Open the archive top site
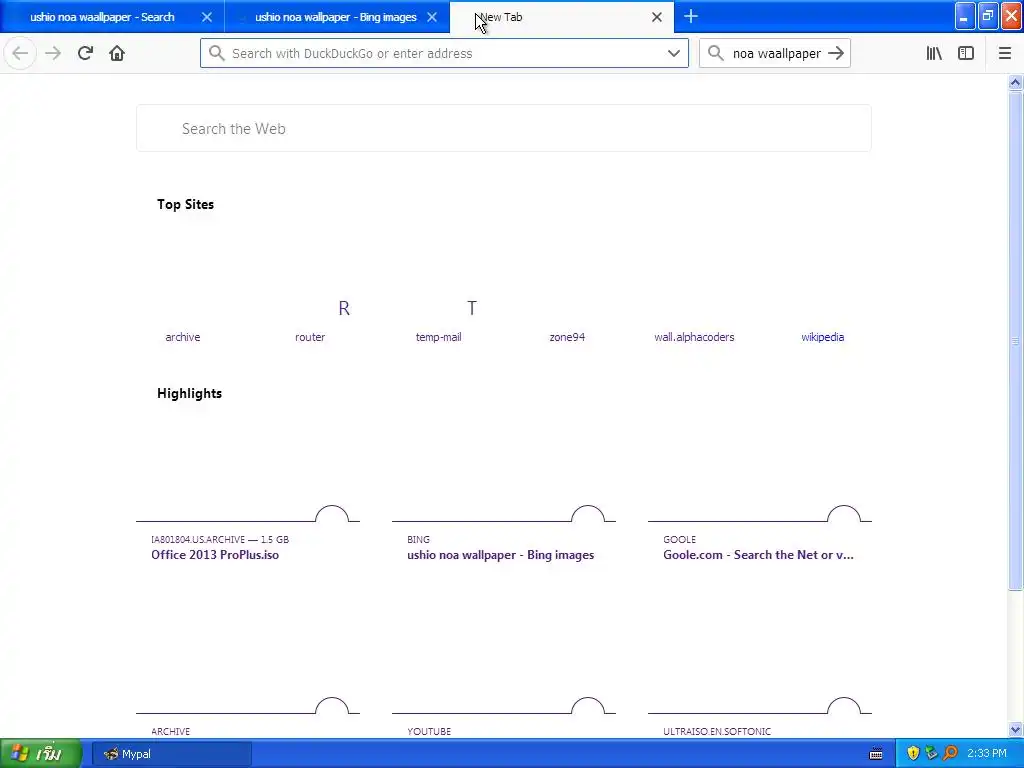Screen dimensions: 1024x768 (183, 337)
